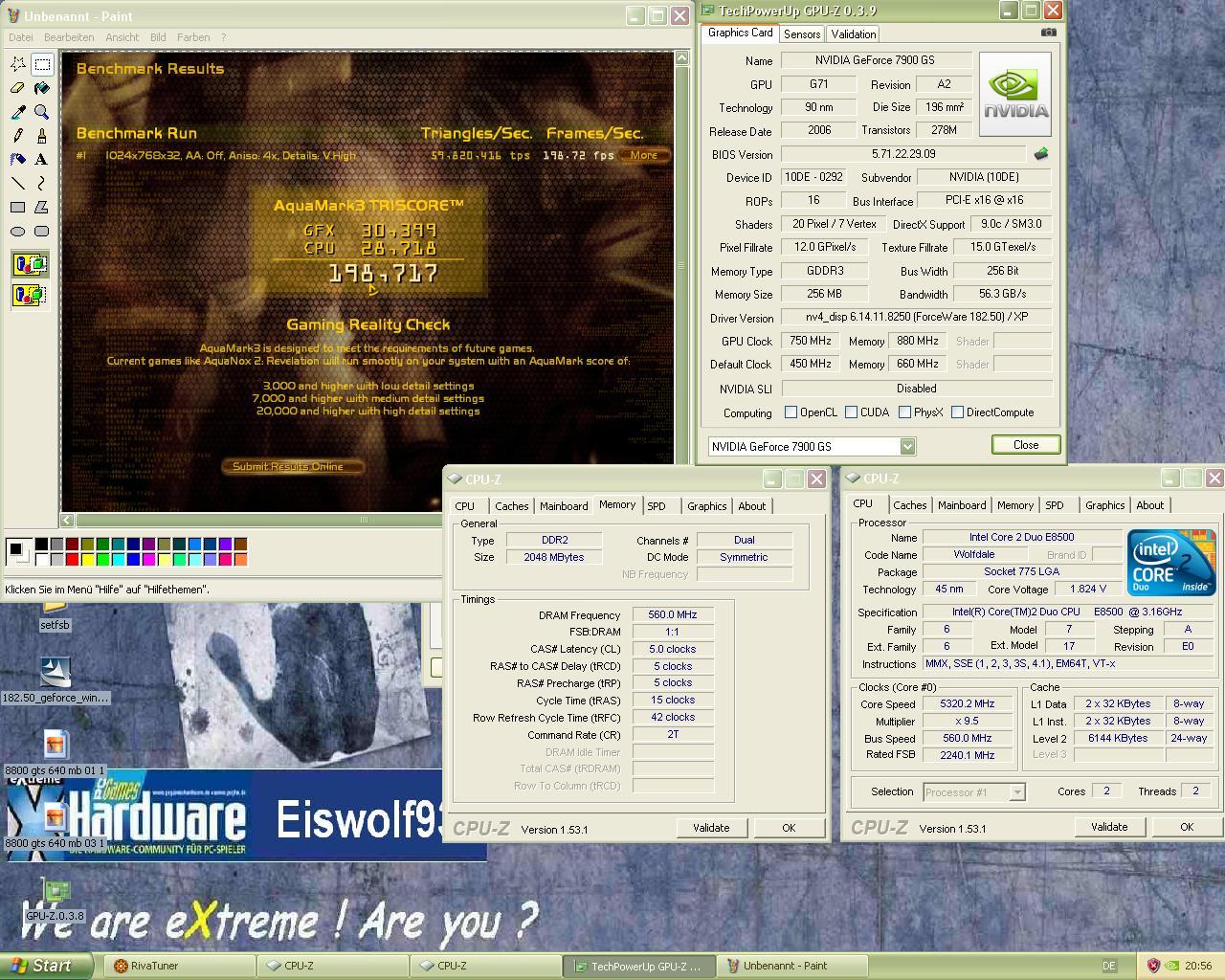Open the Farben menu in Paint
This screenshot has height=980, width=1225.
193,37
